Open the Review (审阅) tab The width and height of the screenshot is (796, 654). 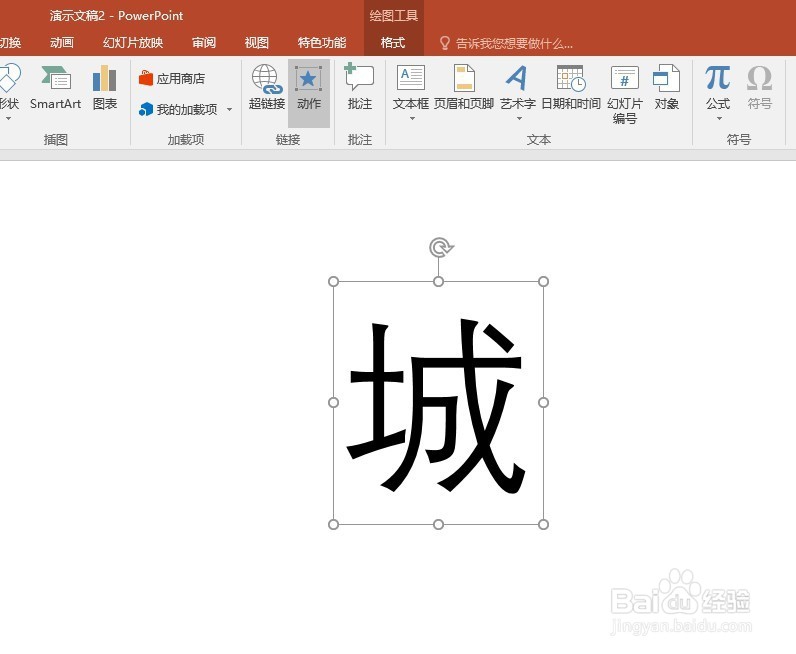[204, 43]
